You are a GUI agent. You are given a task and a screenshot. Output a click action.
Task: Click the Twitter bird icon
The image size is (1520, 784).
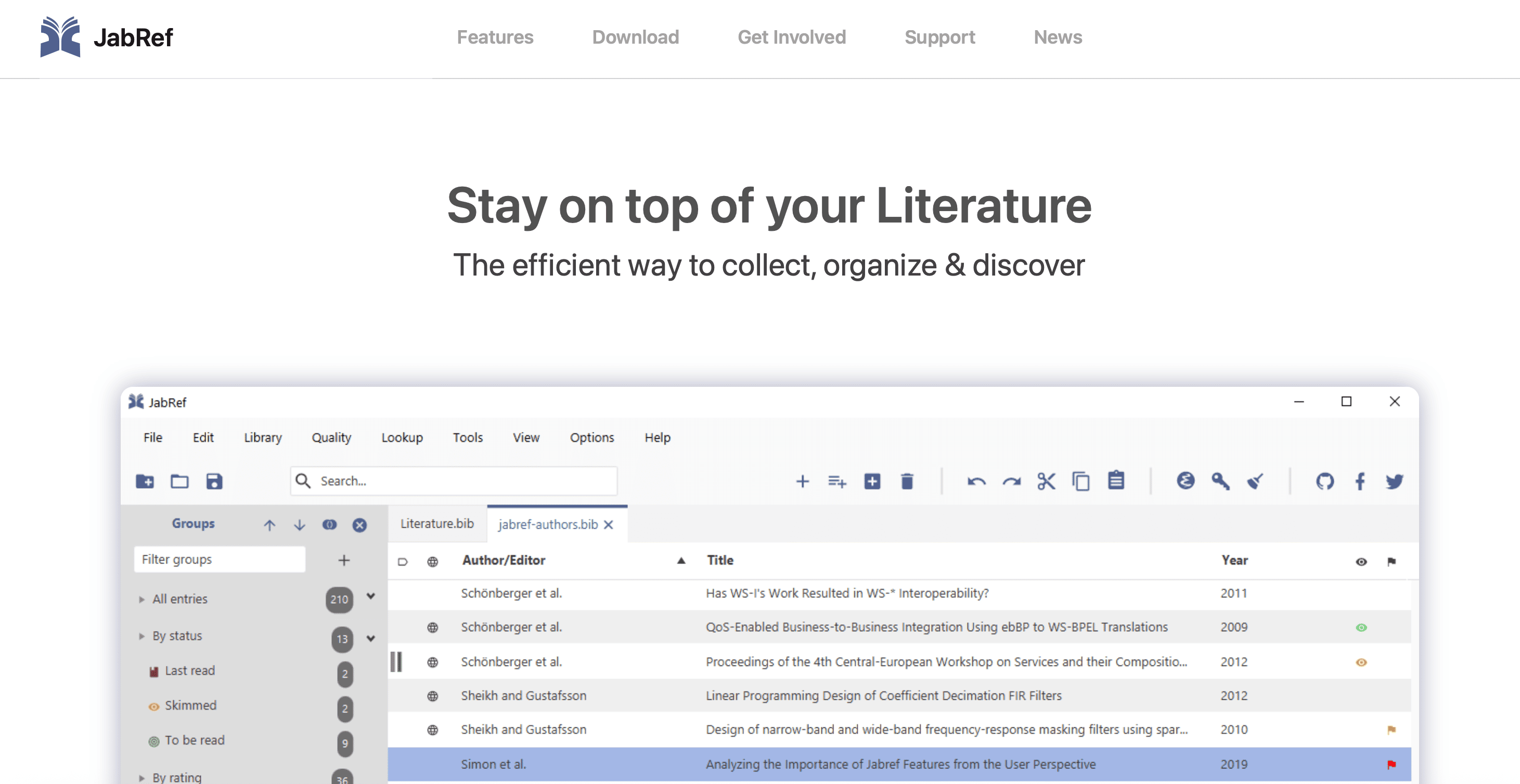(1394, 481)
